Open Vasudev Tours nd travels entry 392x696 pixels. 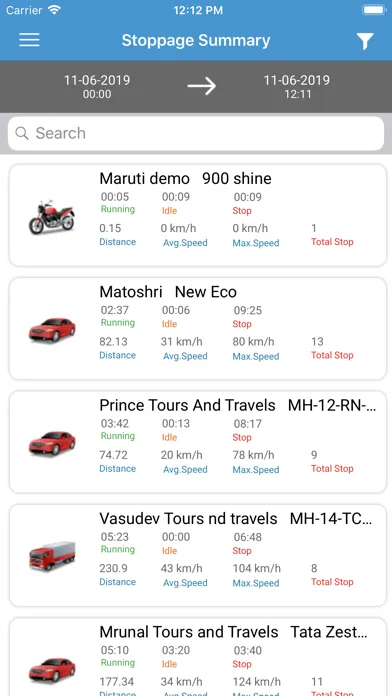click(198, 555)
